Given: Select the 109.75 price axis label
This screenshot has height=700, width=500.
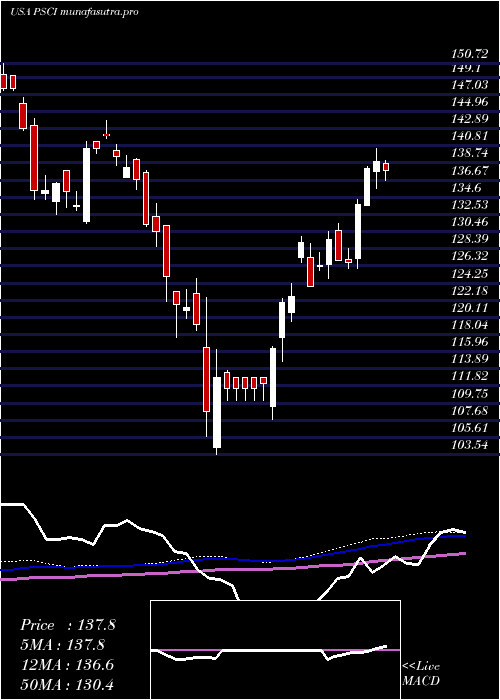Looking at the screenshot, I should [469, 393].
